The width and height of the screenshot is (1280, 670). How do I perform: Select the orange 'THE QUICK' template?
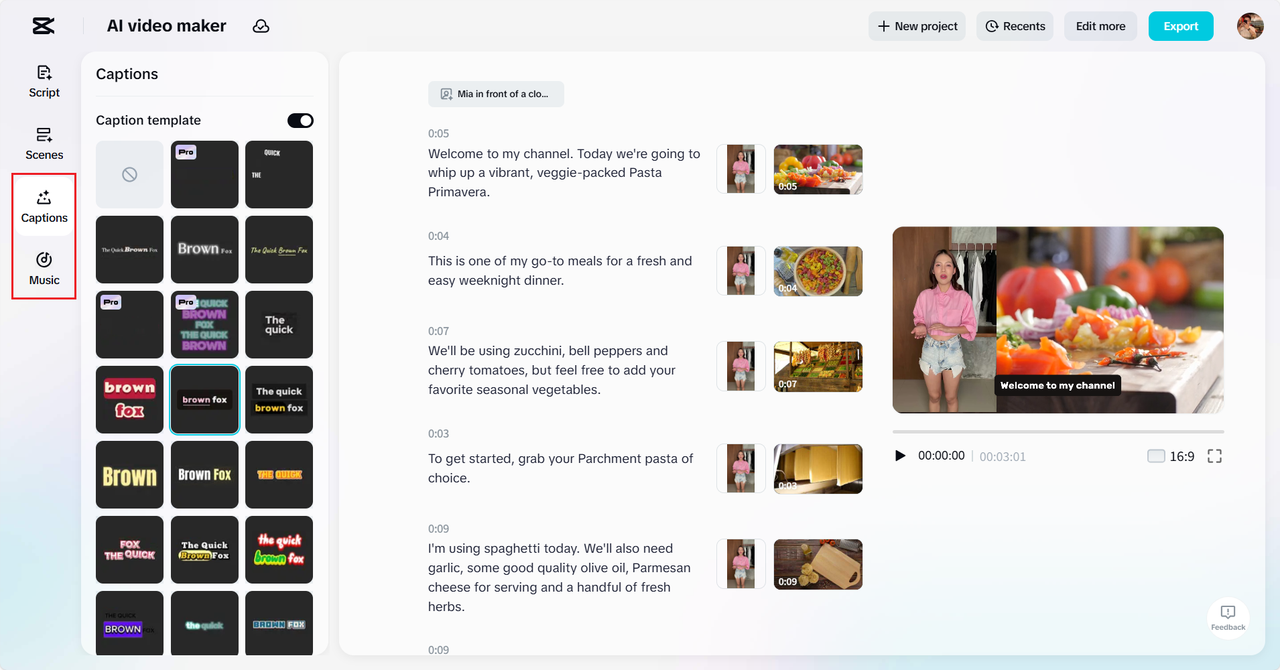[279, 475]
